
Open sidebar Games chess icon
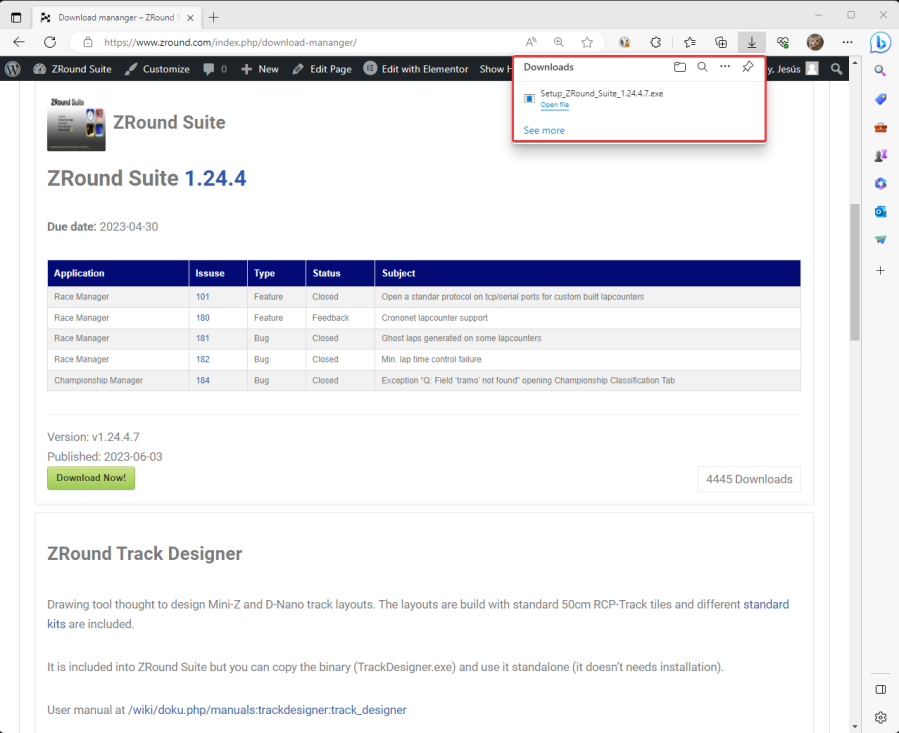[880, 155]
